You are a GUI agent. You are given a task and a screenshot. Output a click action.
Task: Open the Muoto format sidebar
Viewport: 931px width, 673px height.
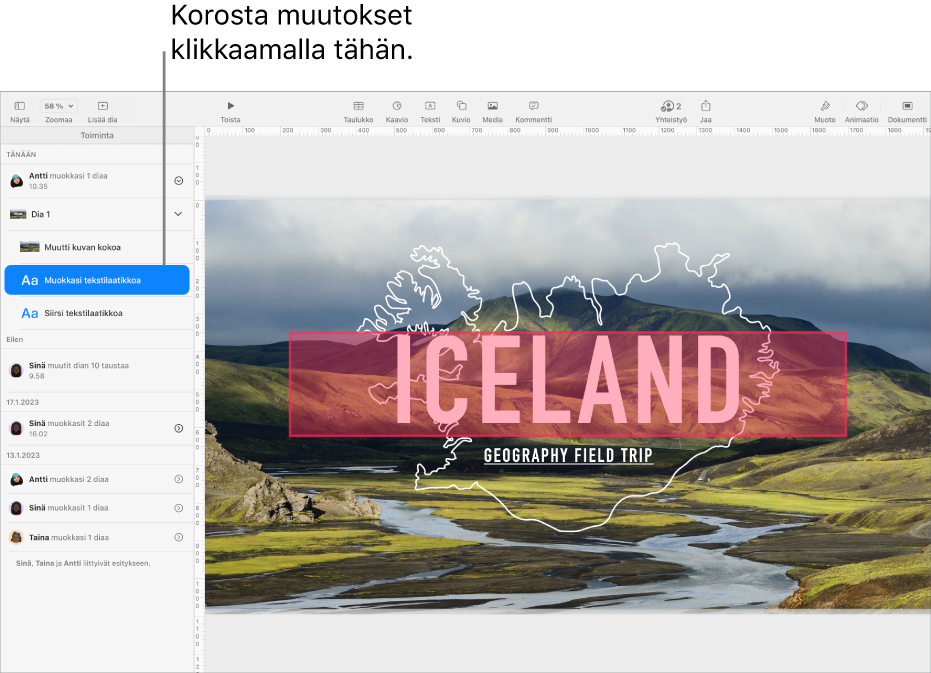pyautogui.click(x=825, y=111)
